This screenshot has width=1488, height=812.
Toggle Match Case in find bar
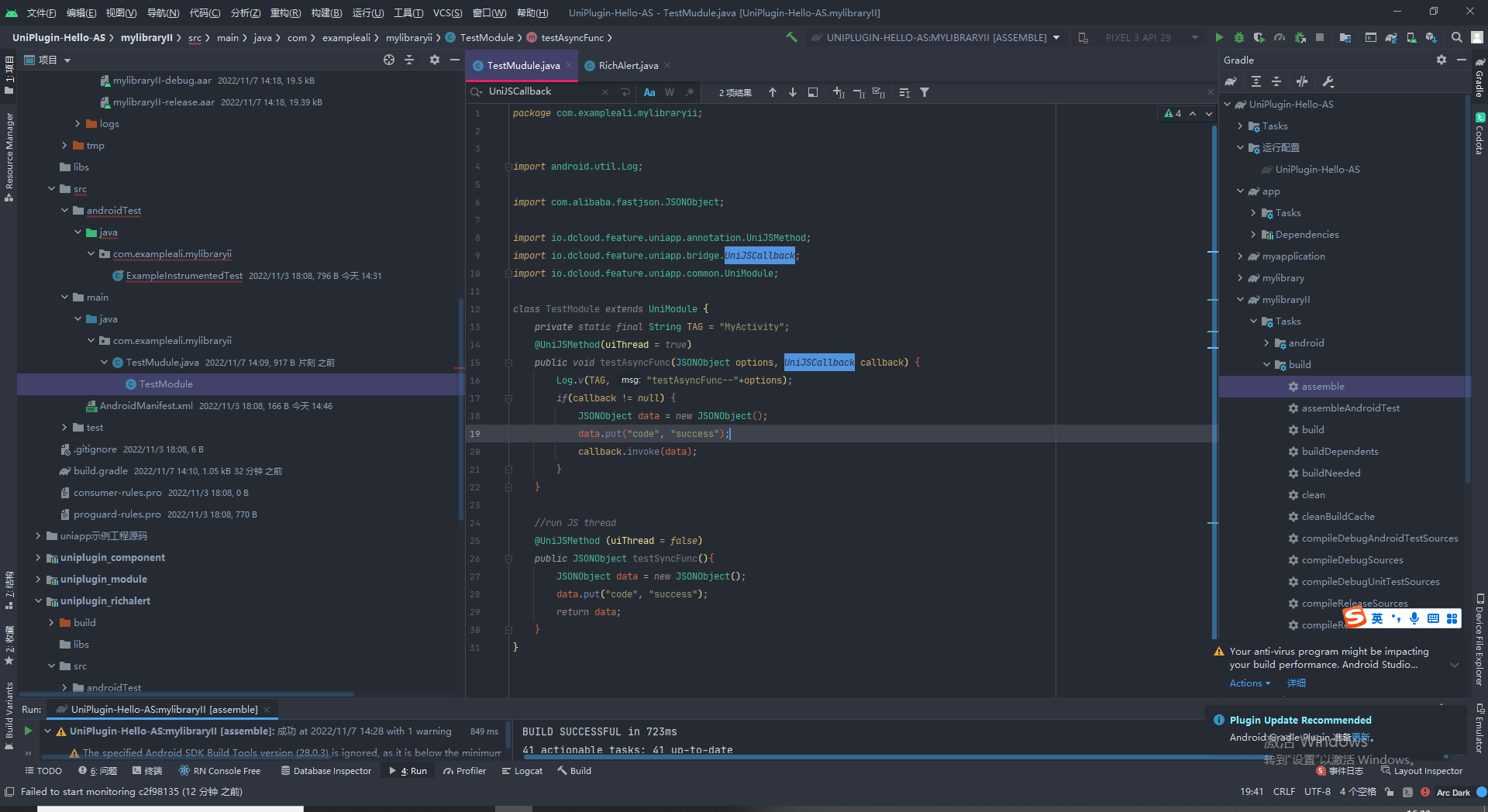coord(649,92)
